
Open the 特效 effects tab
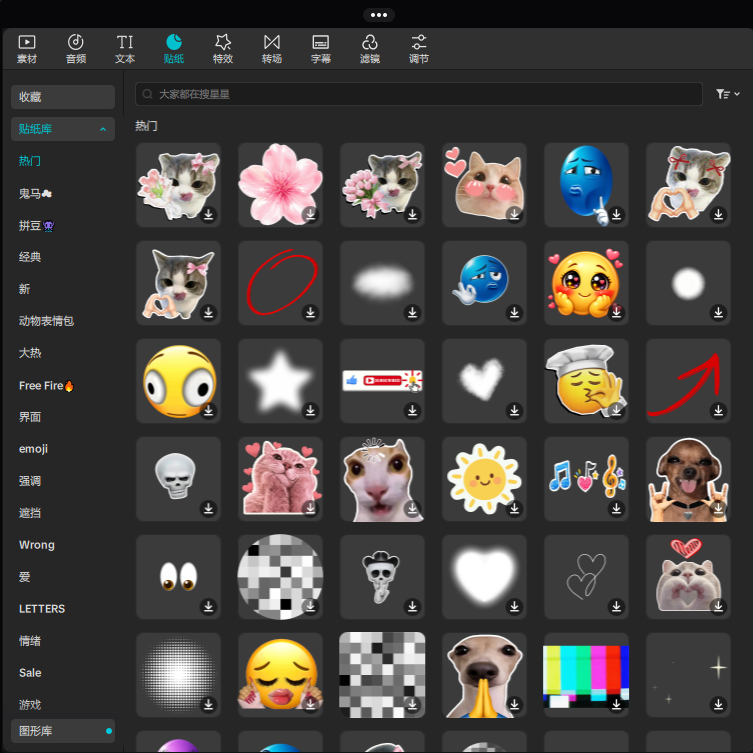[x=223, y=49]
